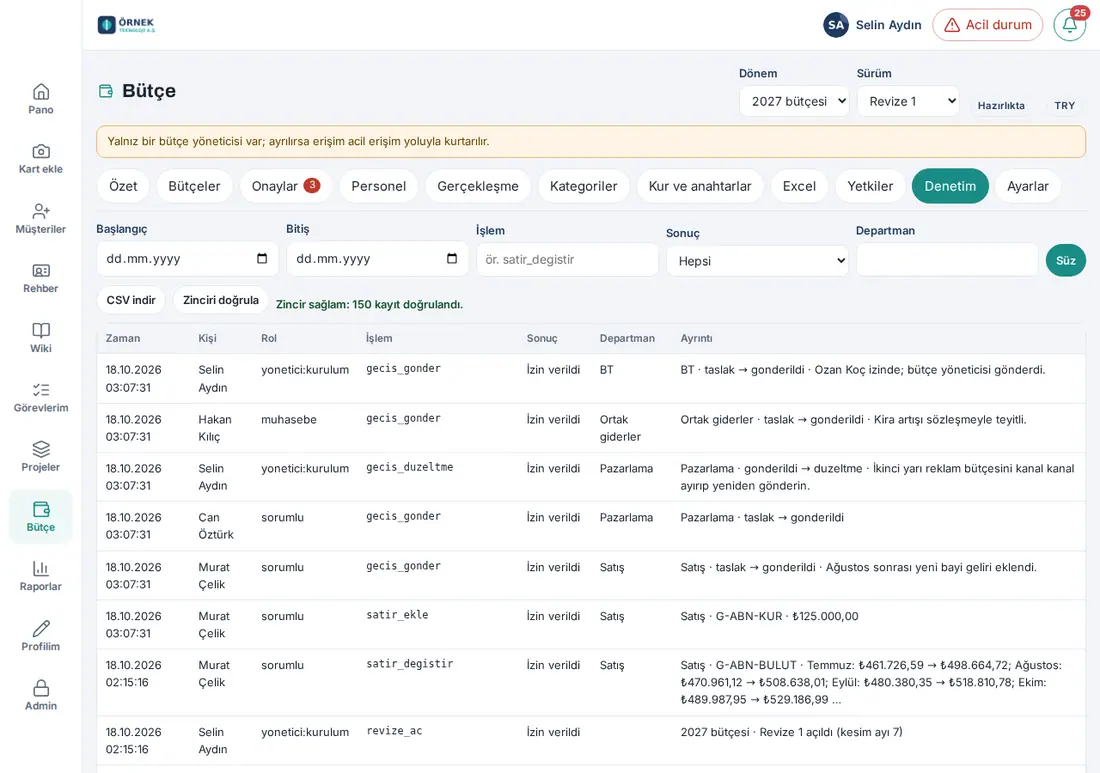Viewport: 1100px width, 773px height.
Task: Click the revize_ac audit entry
Action: pos(591,741)
